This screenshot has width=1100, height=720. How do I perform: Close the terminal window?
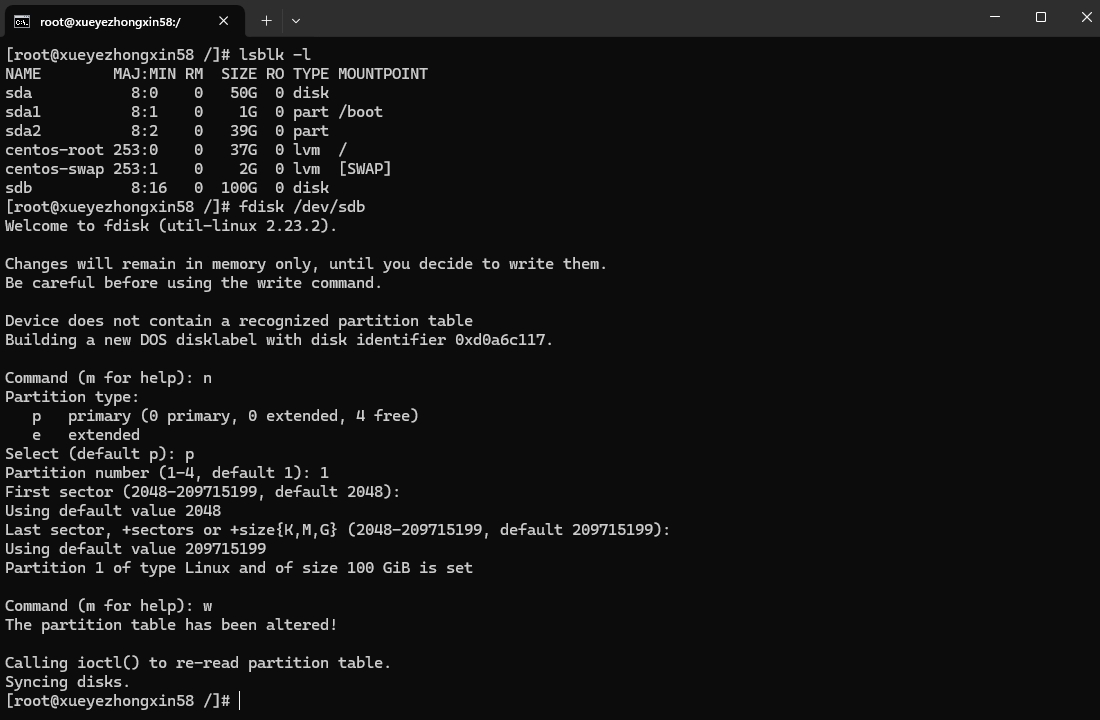coord(1086,17)
